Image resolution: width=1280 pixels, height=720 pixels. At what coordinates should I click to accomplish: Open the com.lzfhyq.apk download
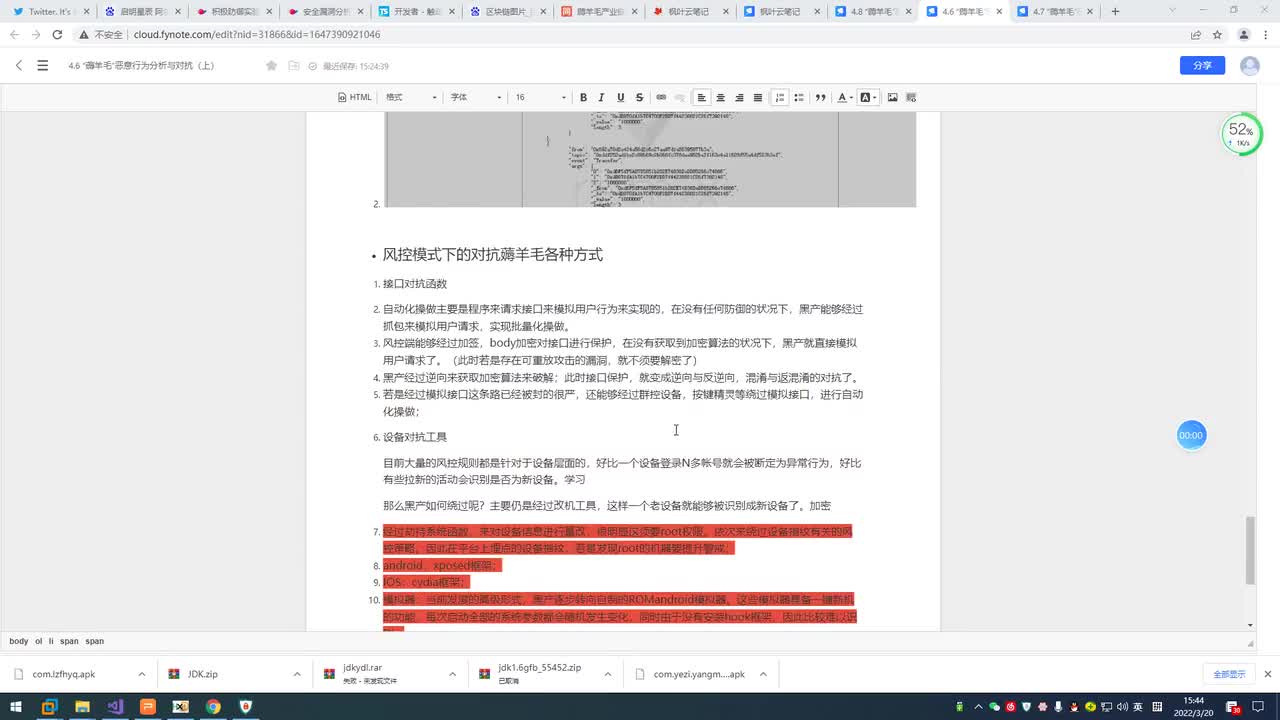pyautogui.click(x=63, y=674)
